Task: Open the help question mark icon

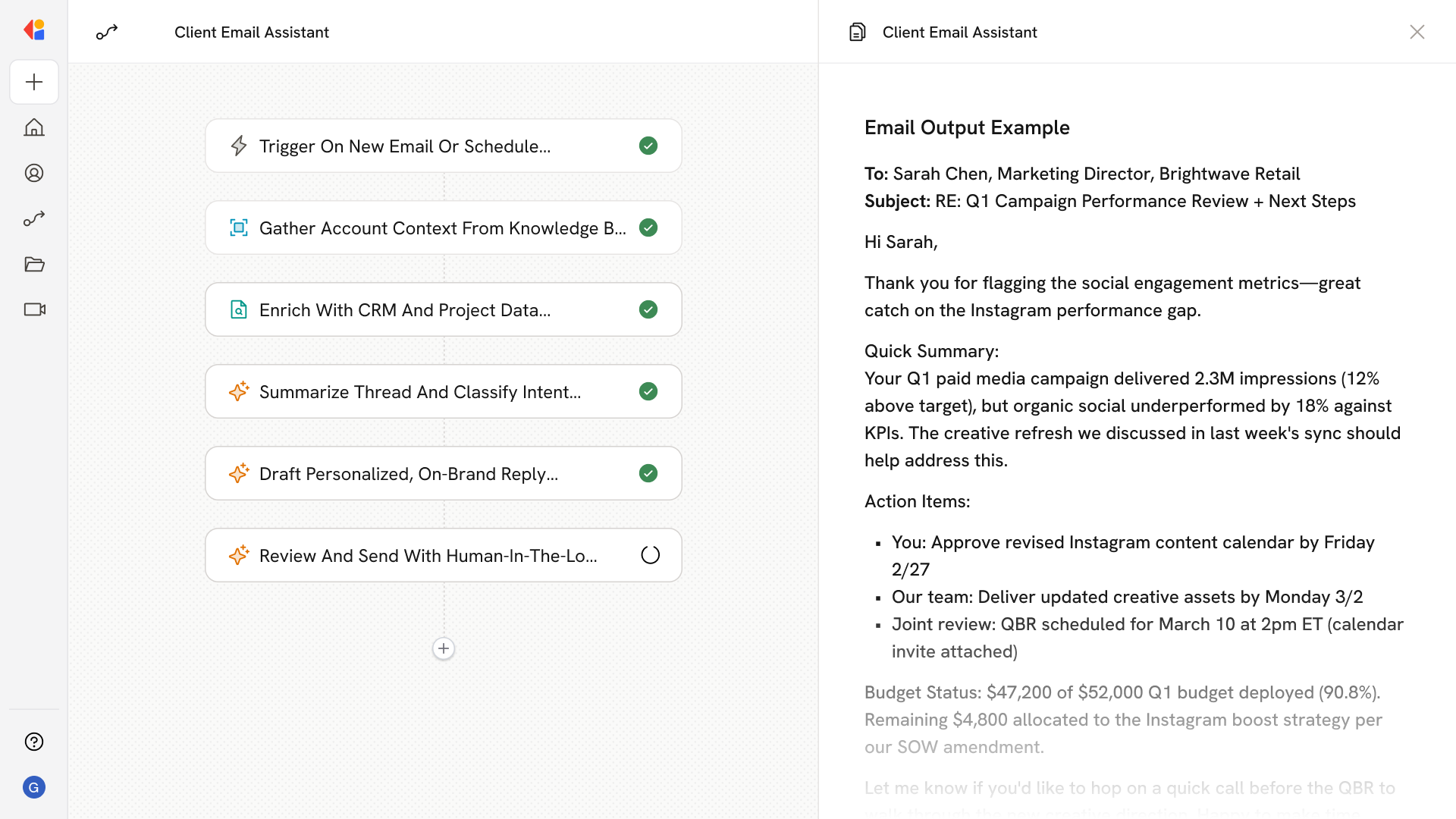Action: coord(34,742)
